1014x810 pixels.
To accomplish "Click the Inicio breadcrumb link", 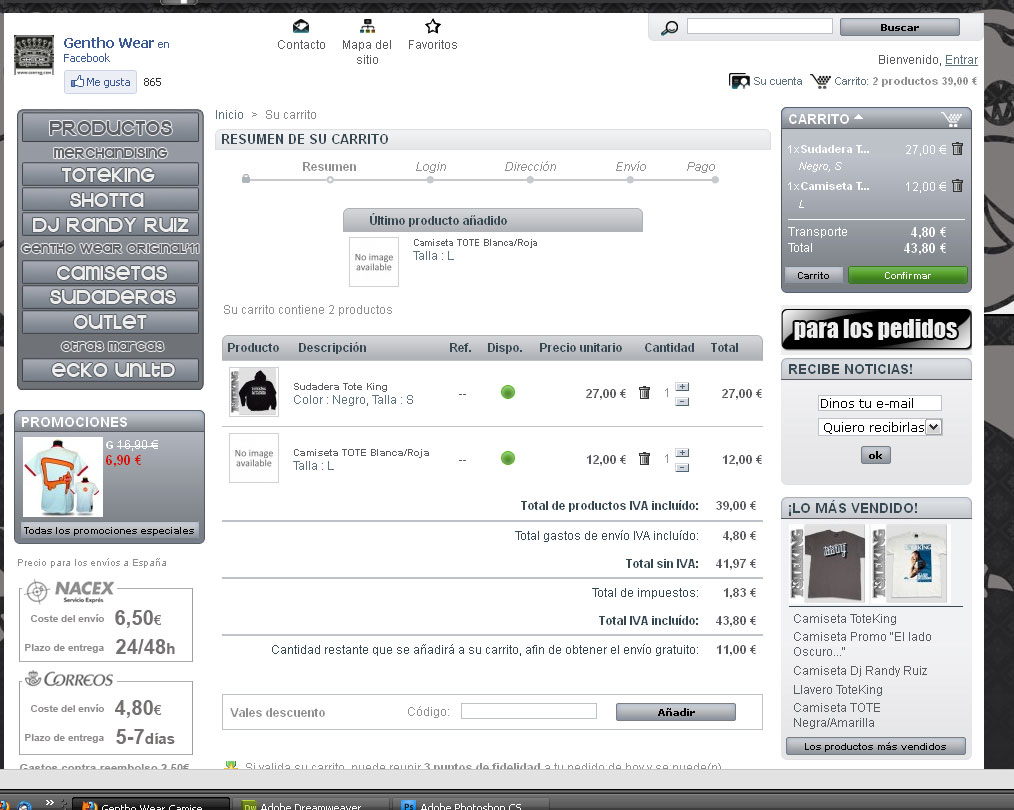I will tap(229, 114).
